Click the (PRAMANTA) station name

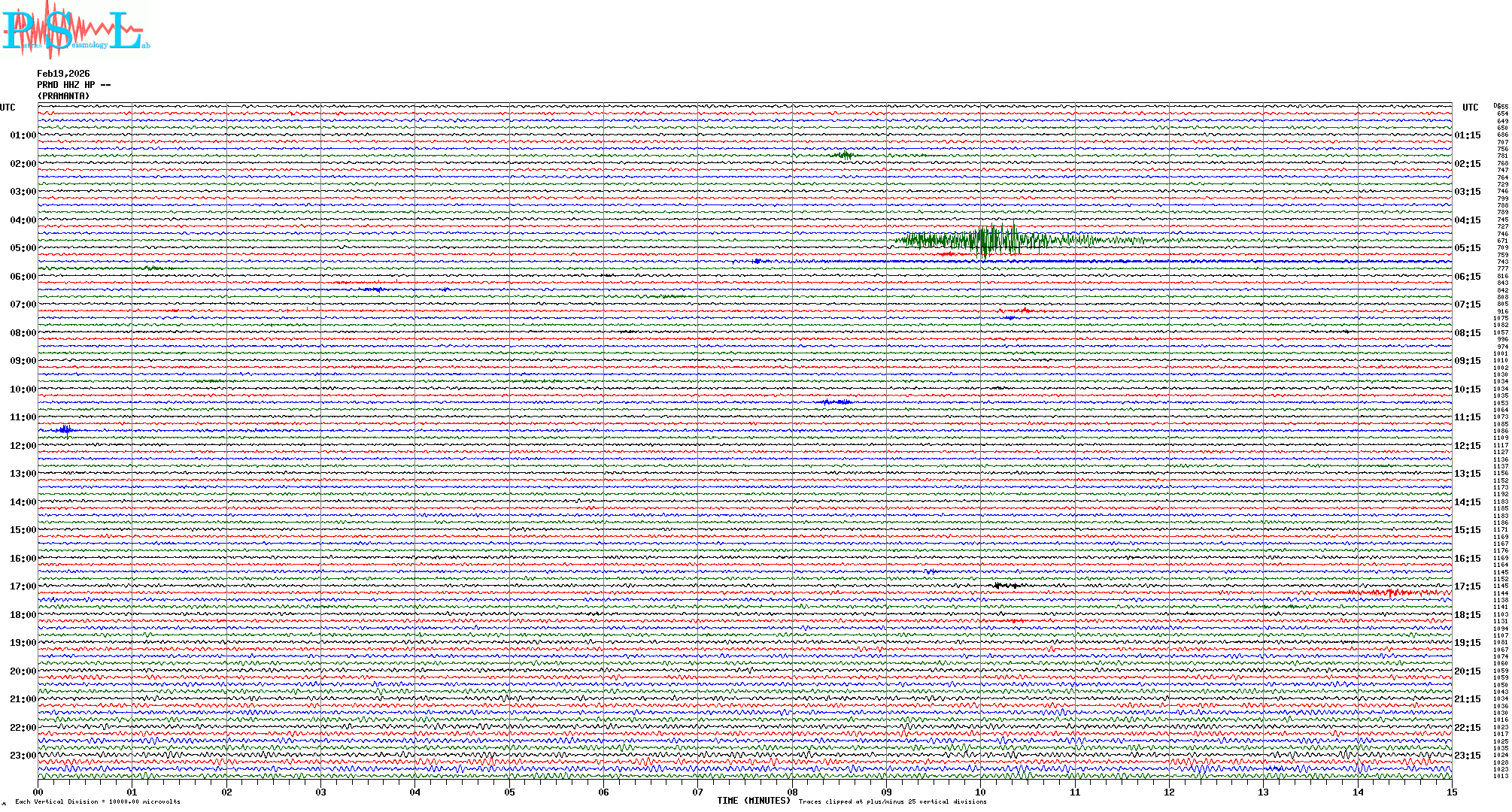64,96
